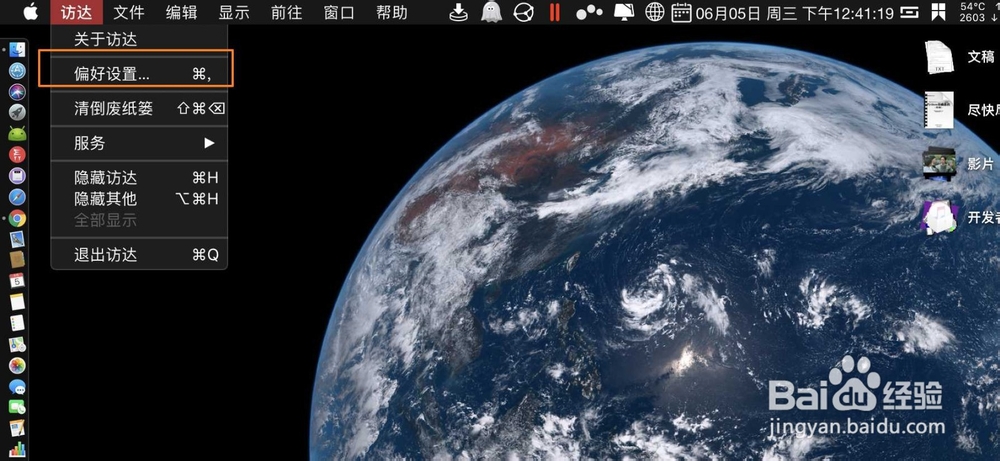Open Notes app in the Dock
Image resolution: width=1000 pixels, height=461 pixels.
[x=17, y=302]
